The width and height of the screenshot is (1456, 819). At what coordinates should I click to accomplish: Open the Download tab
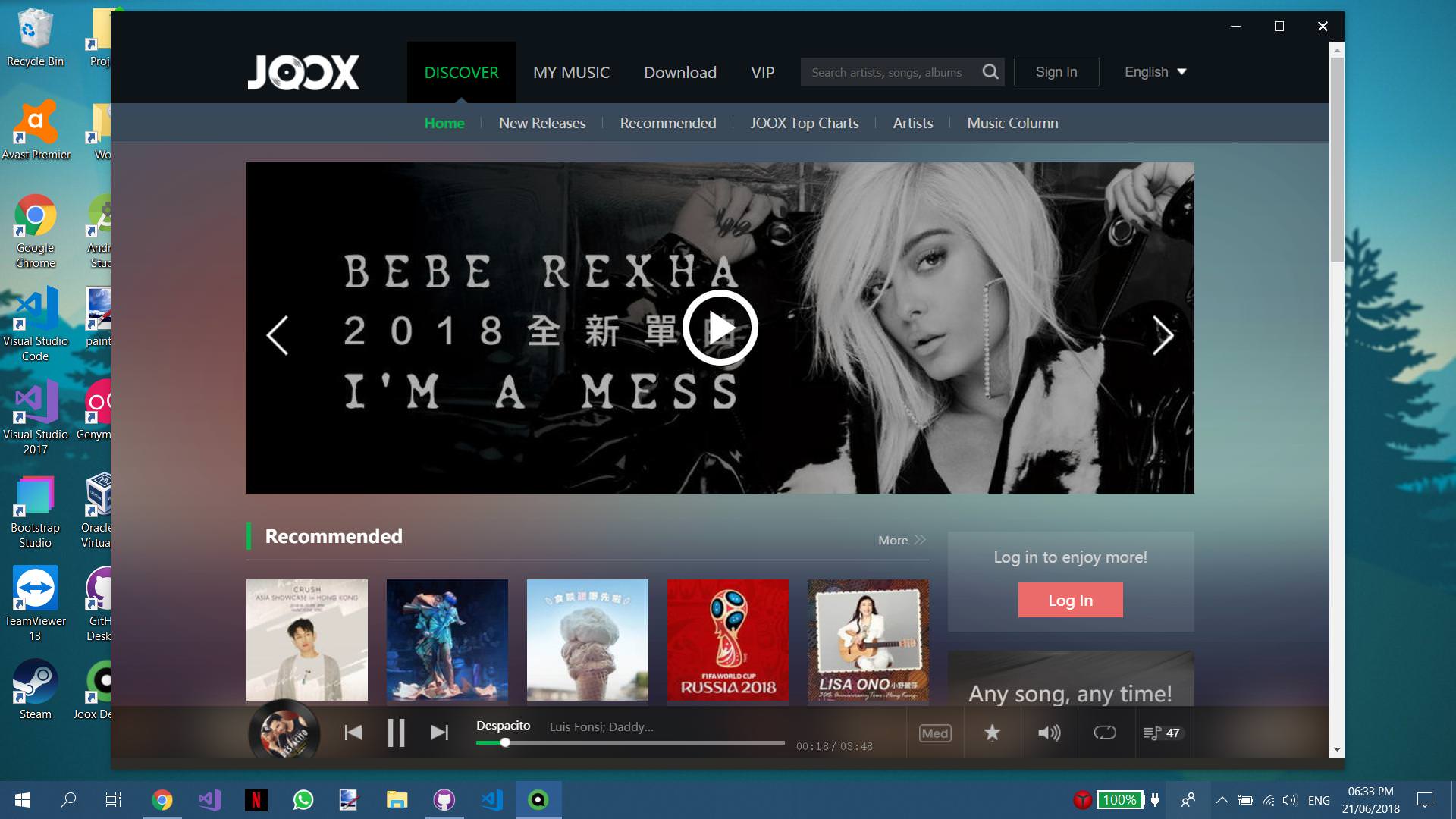(x=680, y=72)
